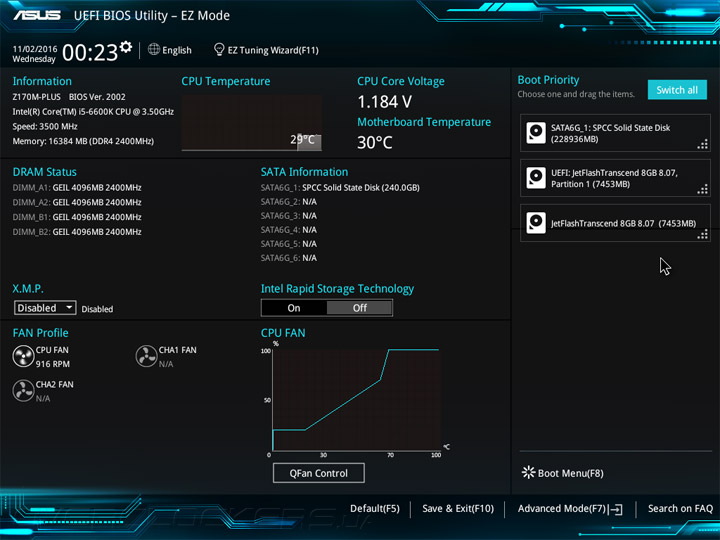Click the Advanced Mode exit-arrow icon
Viewport: 720px width, 540px height.
(x=616, y=509)
